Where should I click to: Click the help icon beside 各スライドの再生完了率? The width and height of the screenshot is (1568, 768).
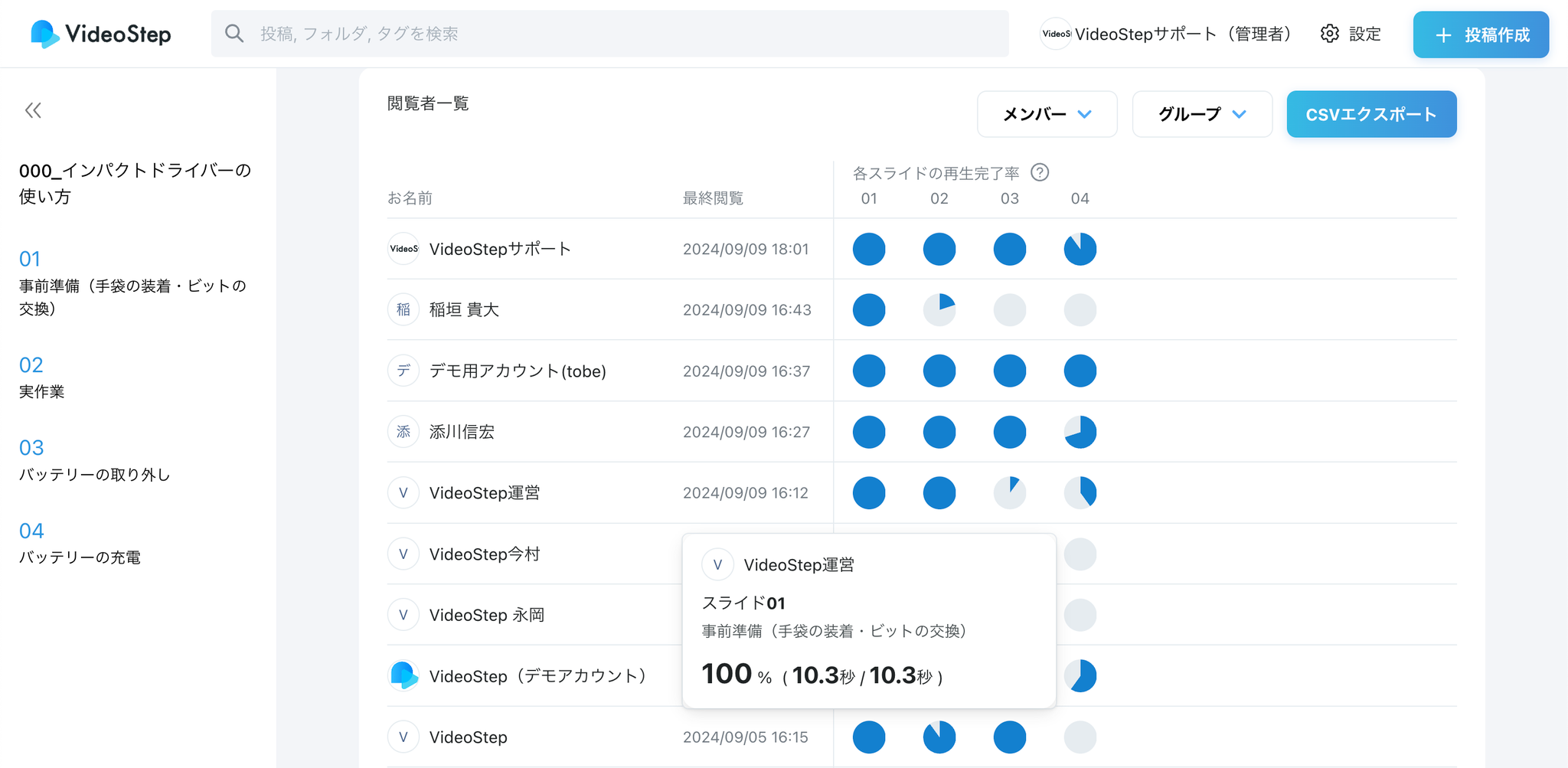(x=1040, y=172)
